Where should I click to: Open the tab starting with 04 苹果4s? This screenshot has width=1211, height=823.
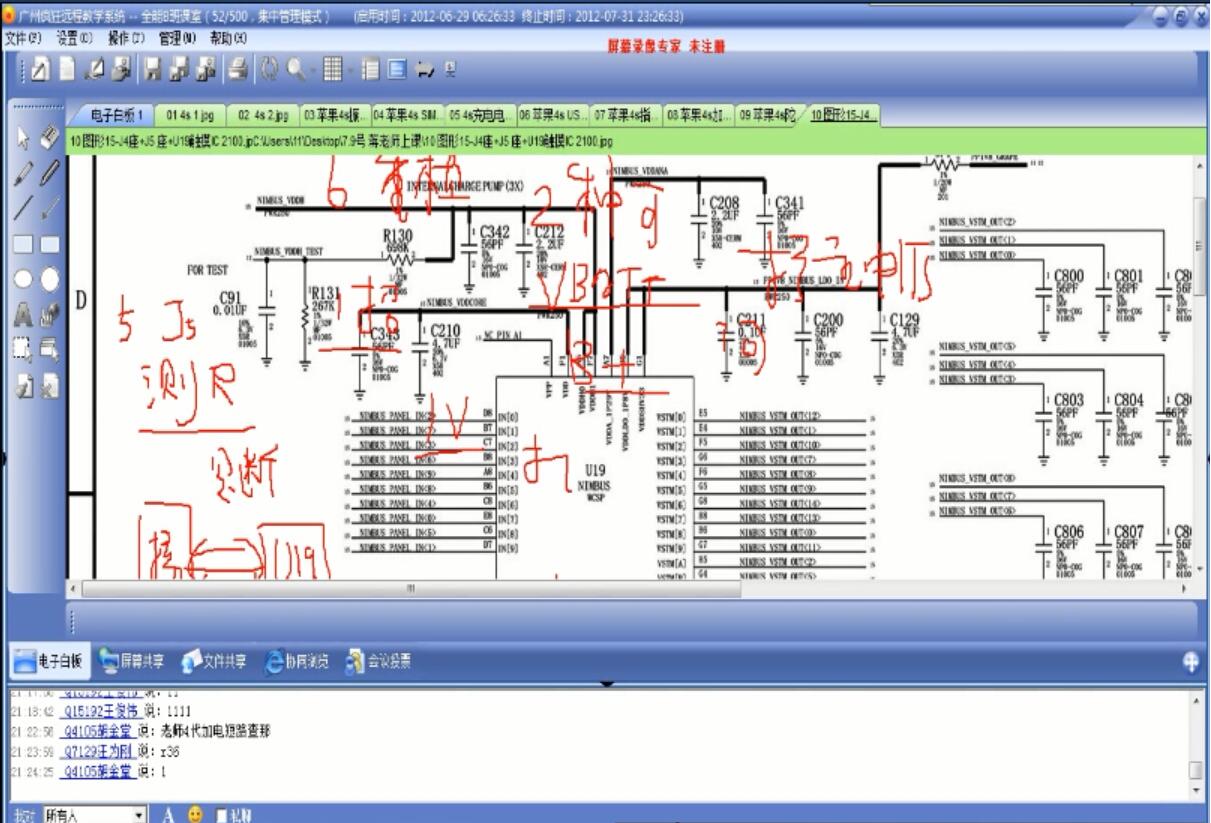[x=407, y=115]
